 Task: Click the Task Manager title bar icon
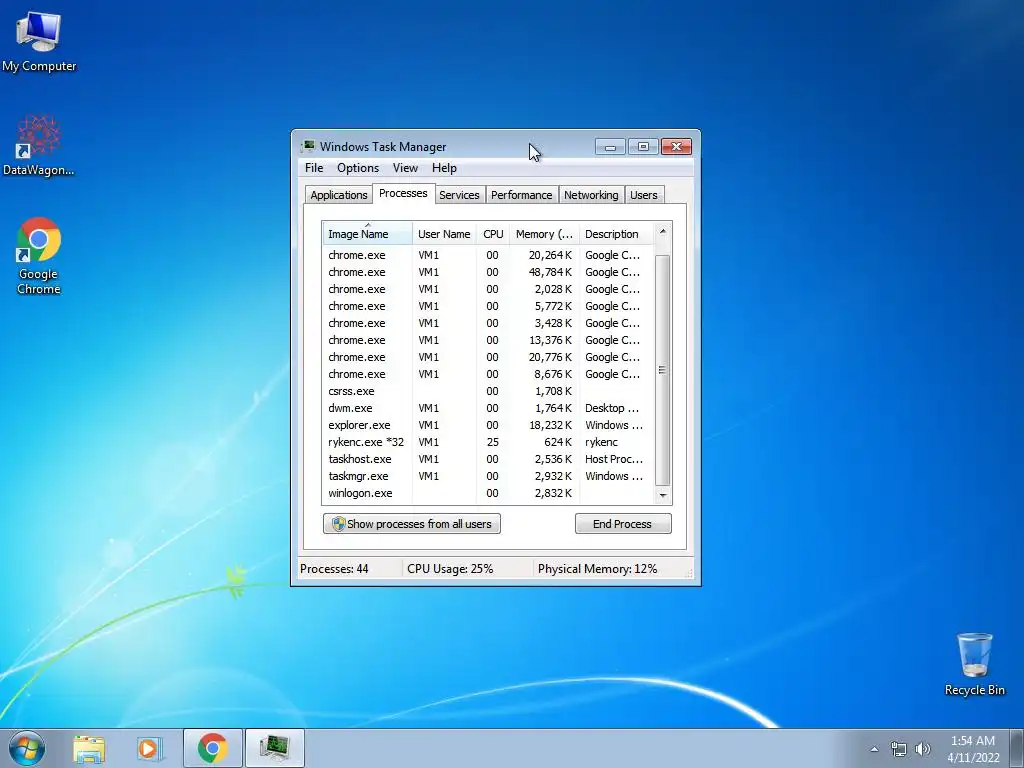pos(308,146)
